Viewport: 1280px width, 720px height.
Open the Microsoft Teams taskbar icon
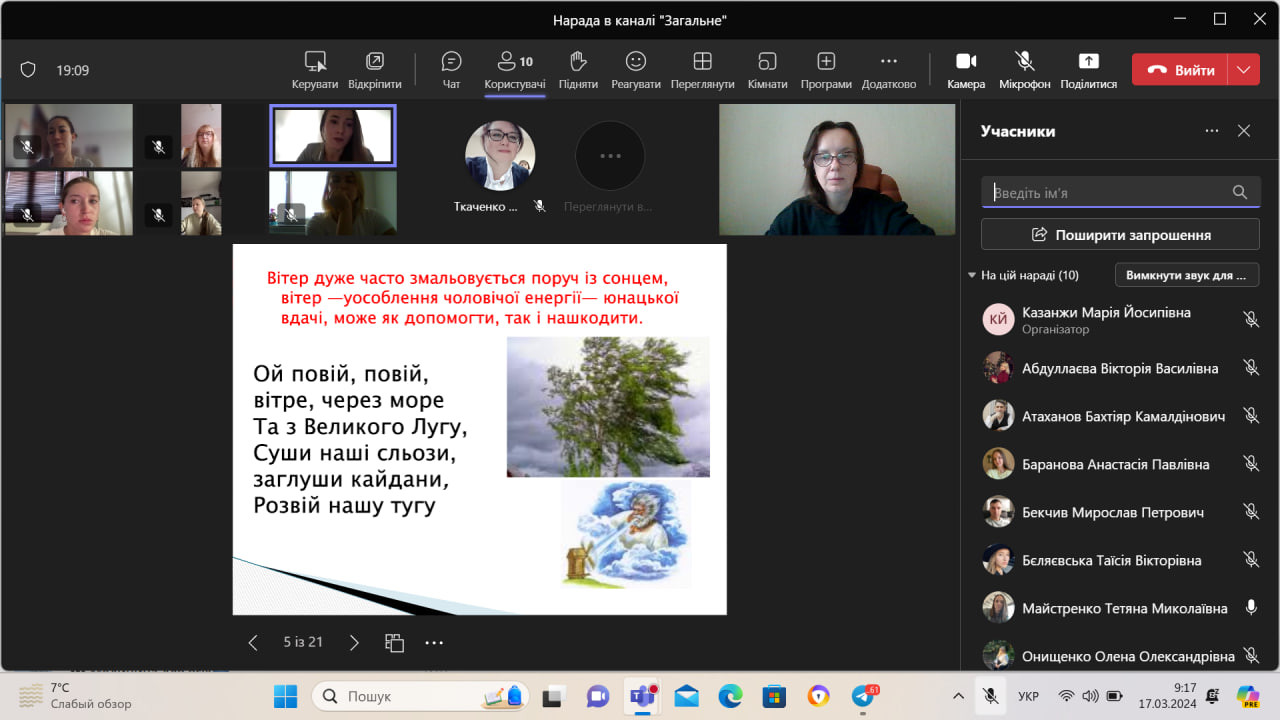click(641, 696)
